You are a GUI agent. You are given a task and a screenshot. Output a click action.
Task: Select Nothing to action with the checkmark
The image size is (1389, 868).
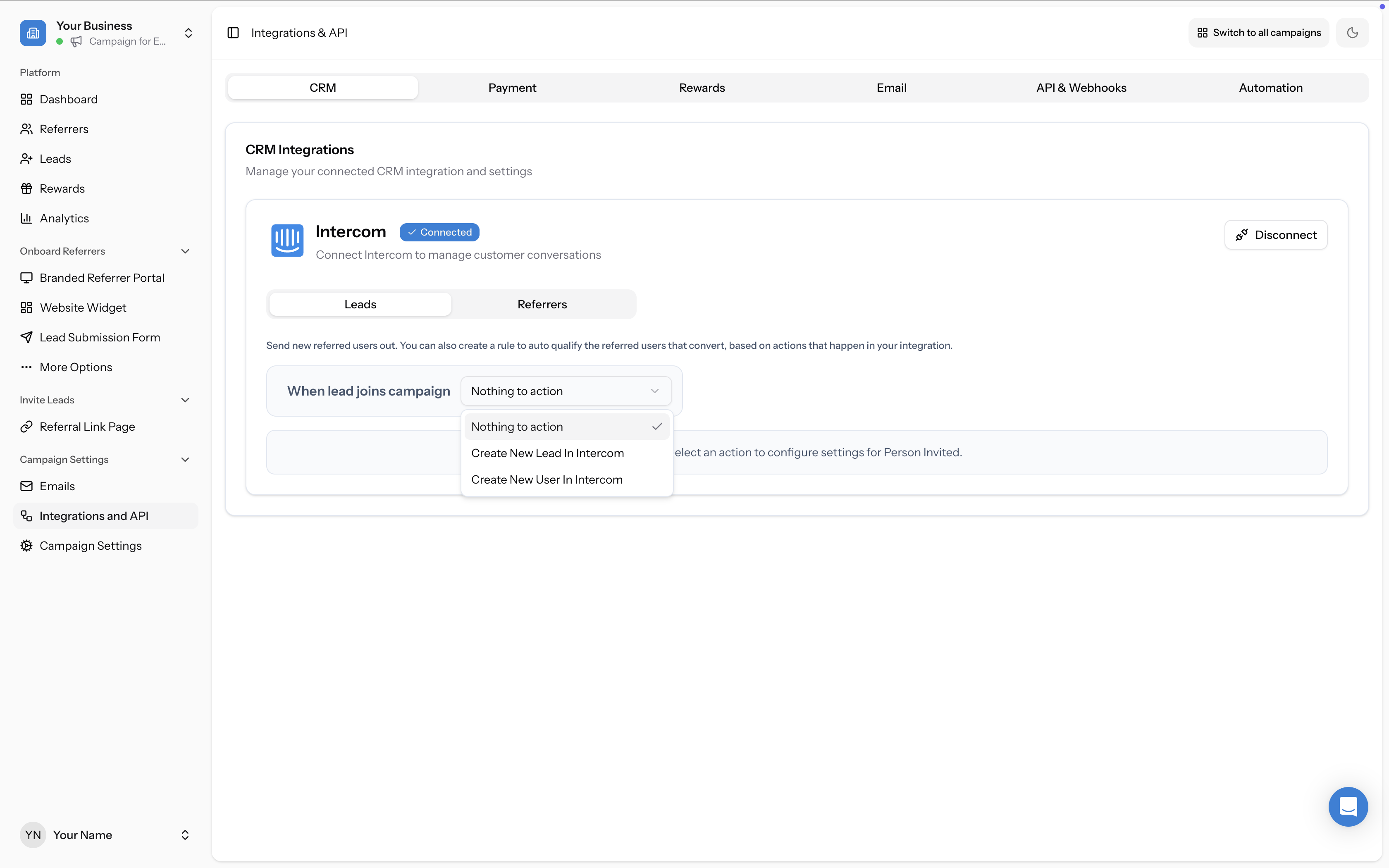(x=566, y=427)
